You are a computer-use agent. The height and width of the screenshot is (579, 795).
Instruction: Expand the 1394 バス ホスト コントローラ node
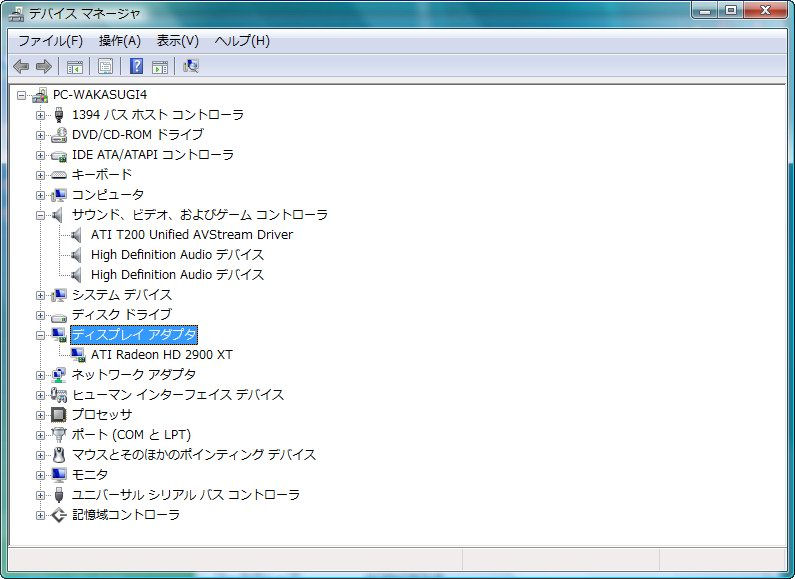tap(41, 115)
